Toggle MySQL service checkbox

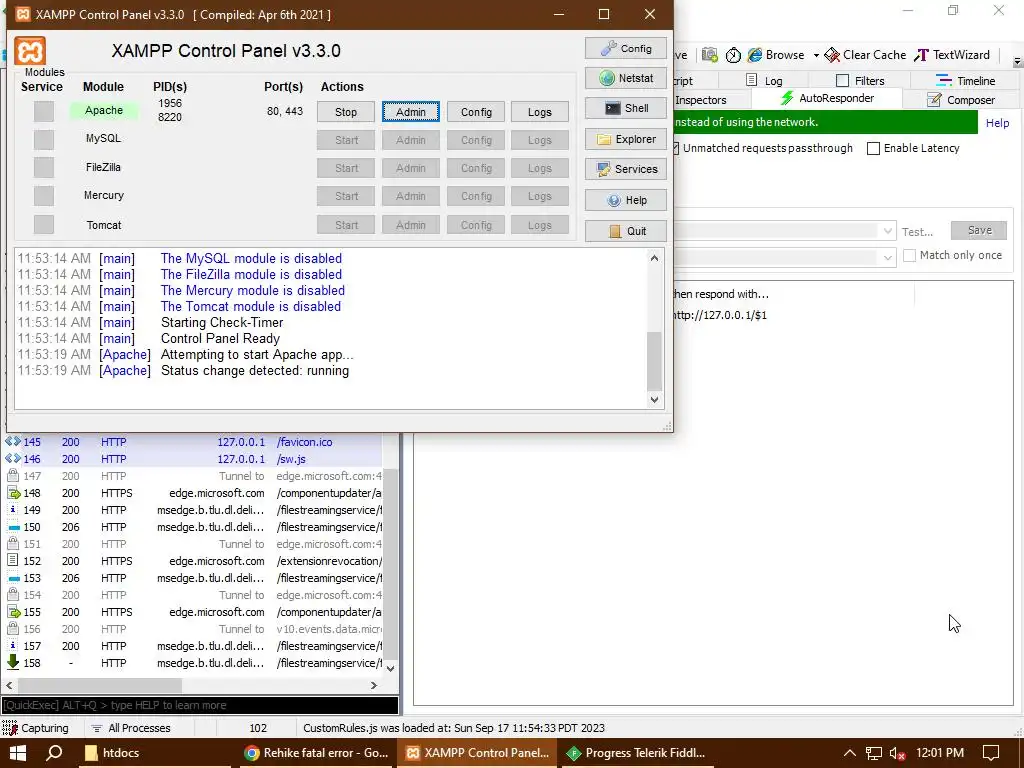pyautogui.click(x=44, y=140)
